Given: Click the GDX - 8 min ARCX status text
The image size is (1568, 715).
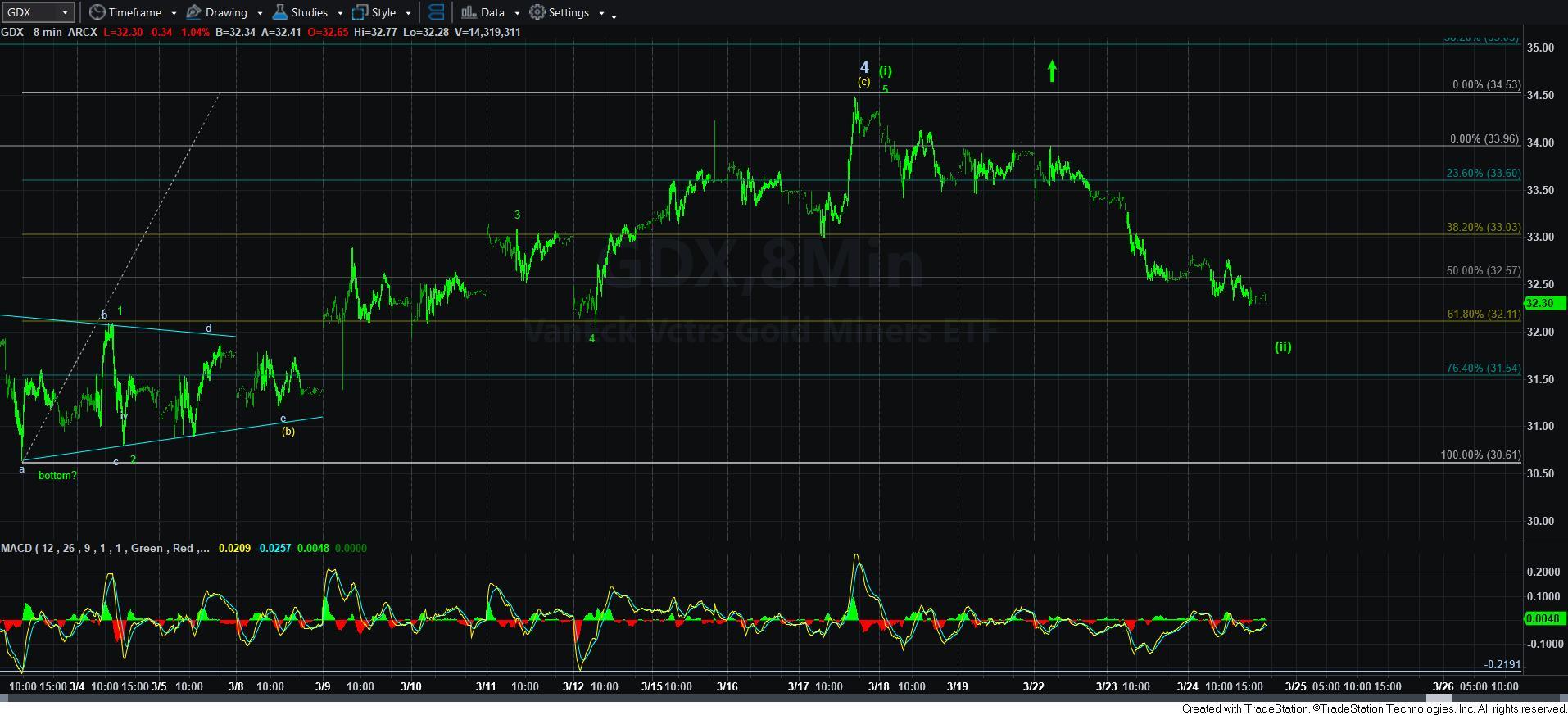Looking at the screenshot, I should coord(48,32).
